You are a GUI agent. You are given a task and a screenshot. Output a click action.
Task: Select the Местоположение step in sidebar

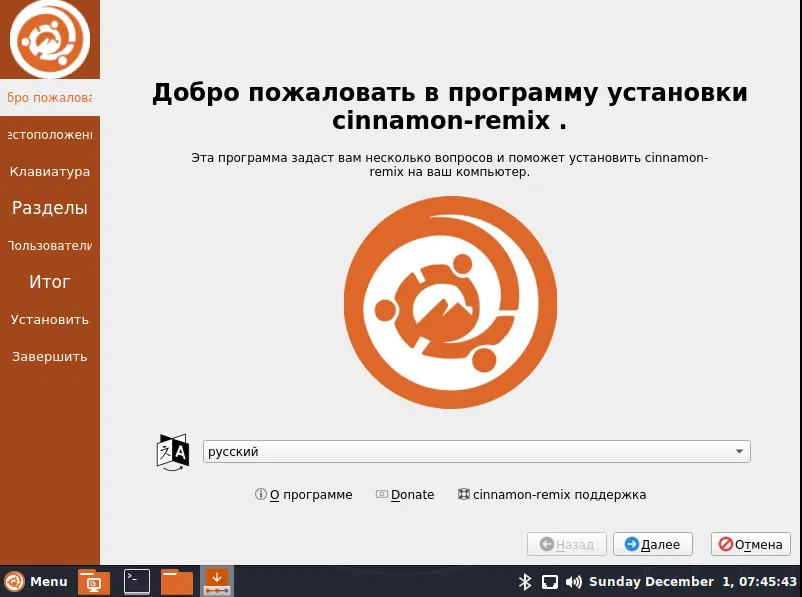(50, 135)
